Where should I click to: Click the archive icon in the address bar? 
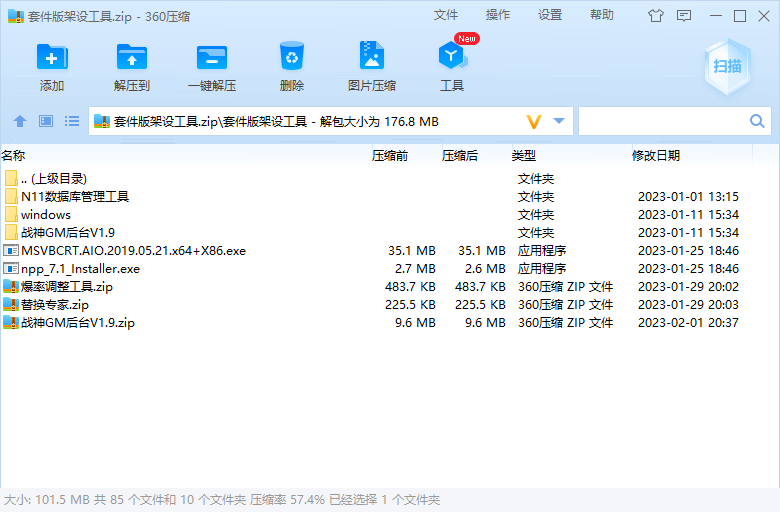(x=101, y=121)
